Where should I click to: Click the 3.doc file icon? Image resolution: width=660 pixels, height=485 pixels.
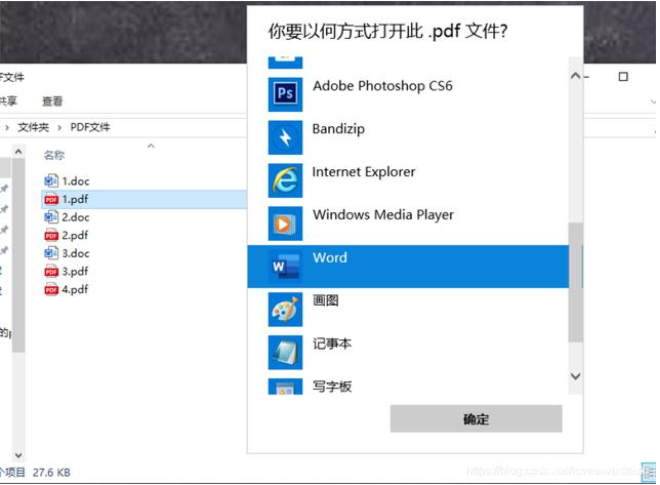pyautogui.click(x=52, y=253)
